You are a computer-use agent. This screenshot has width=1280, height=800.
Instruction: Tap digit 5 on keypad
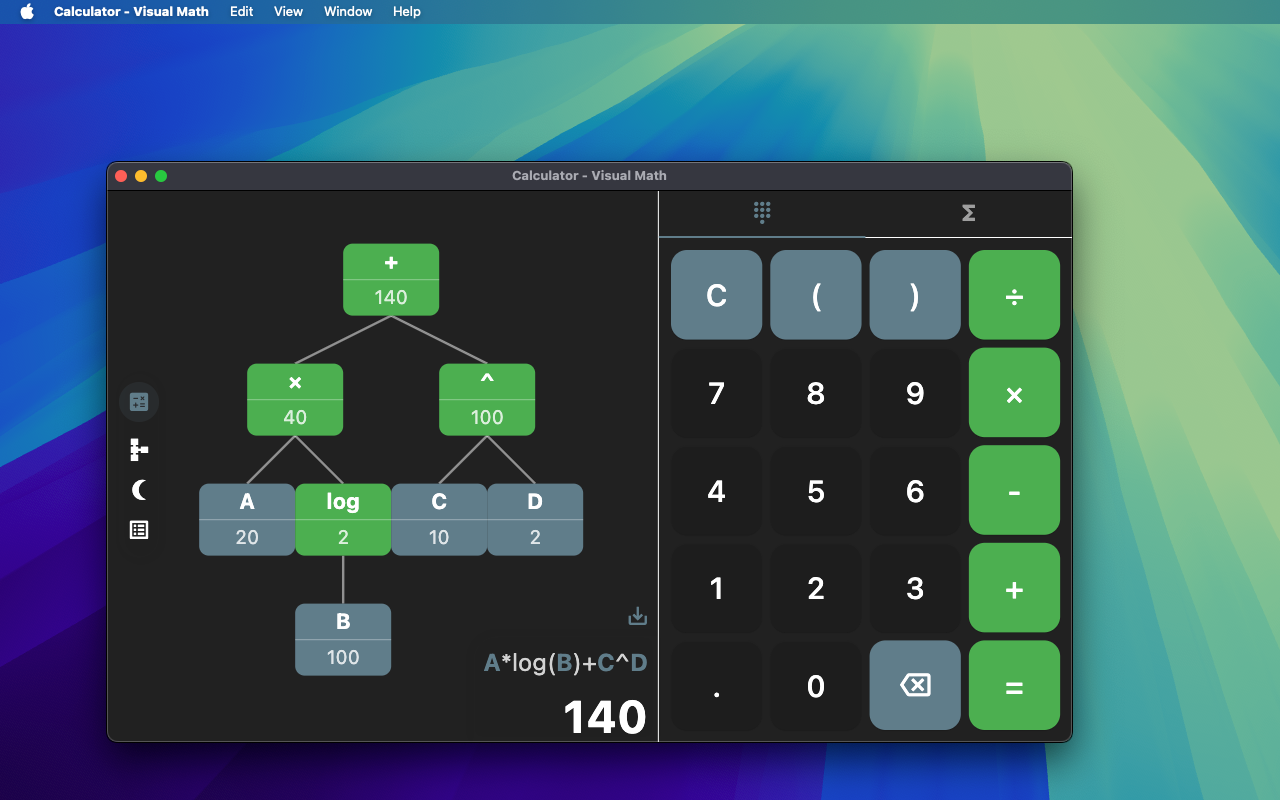[816, 490]
